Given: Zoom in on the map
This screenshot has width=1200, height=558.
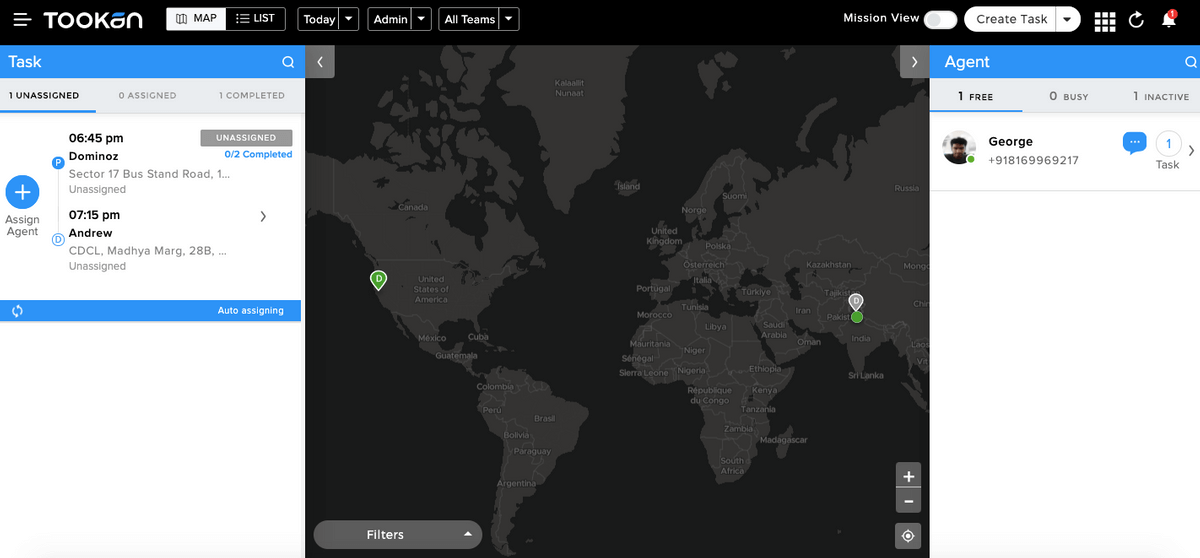Looking at the screenshot, I should tap(908, 476).
